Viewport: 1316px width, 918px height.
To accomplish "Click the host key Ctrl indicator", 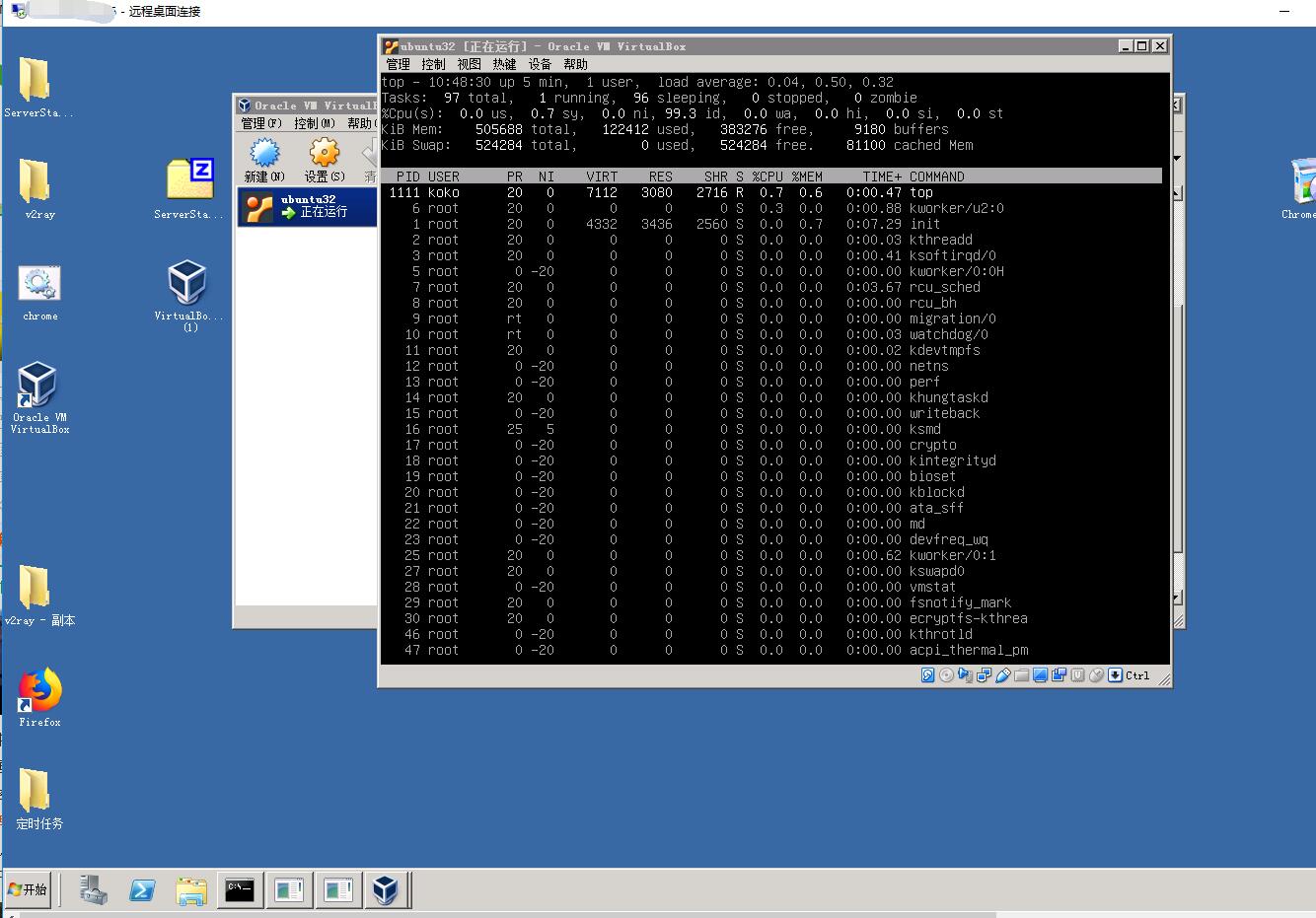I will [x=1137, y=675].
